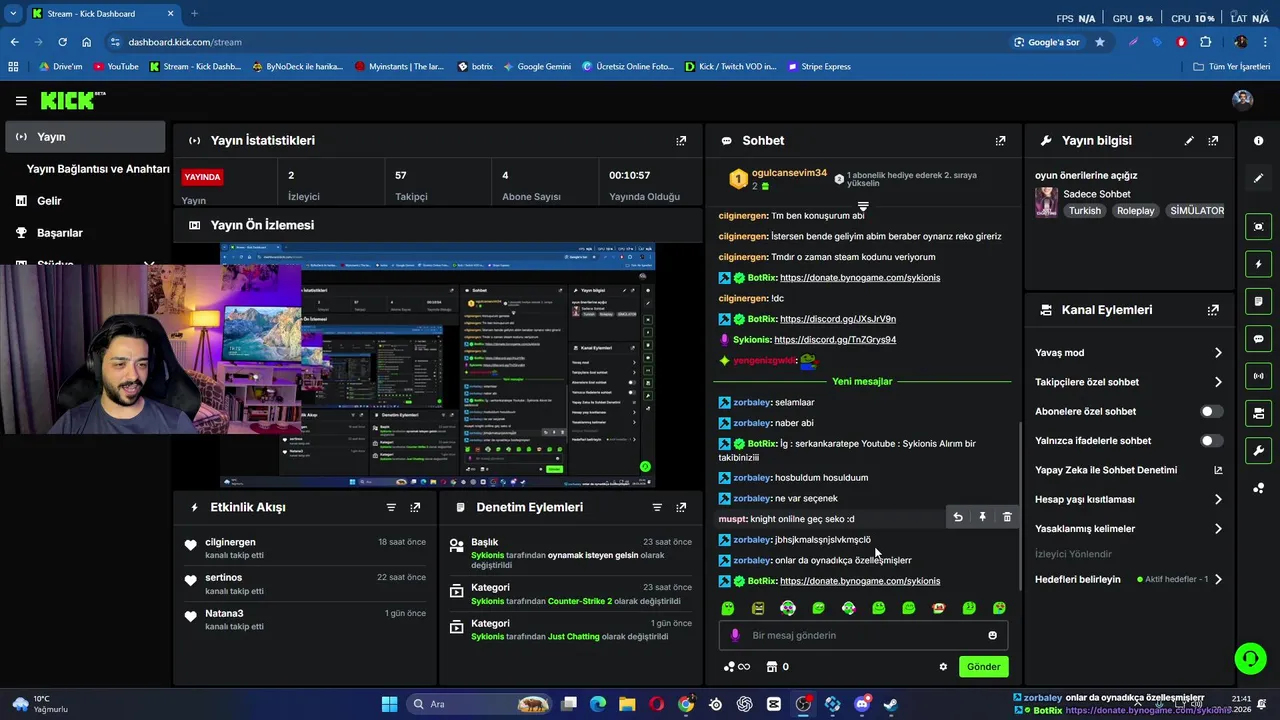Toggle the moderation actions note icon in sidebar
The height and width of the screenshot is (720, 1280).
point(1258,301)
